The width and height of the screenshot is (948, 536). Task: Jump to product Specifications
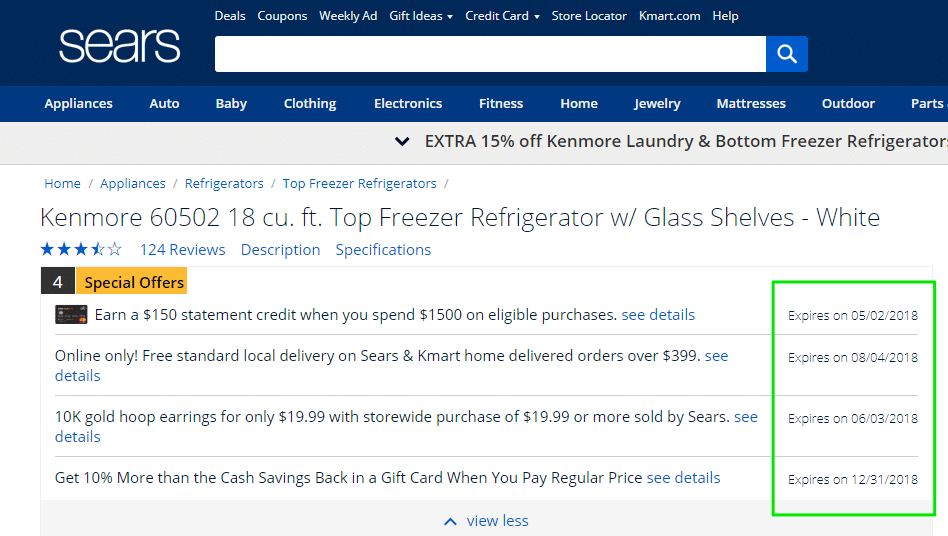pos(383,250)
